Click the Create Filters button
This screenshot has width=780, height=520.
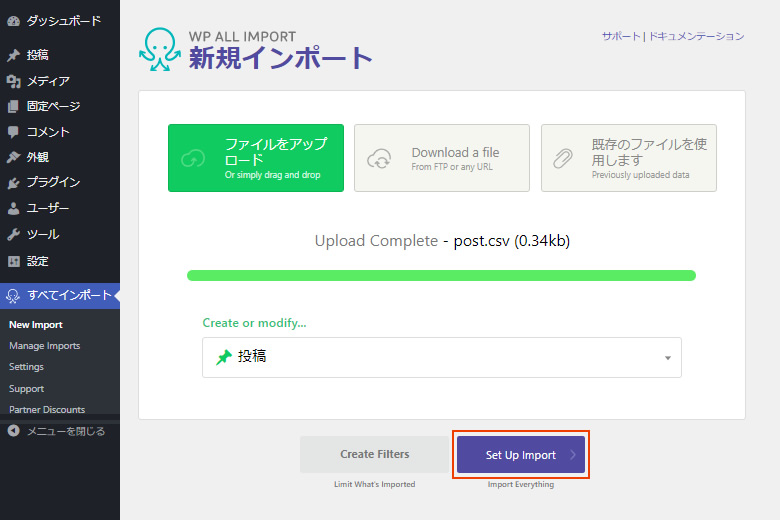pyautogui.click(x=375, y=454)
